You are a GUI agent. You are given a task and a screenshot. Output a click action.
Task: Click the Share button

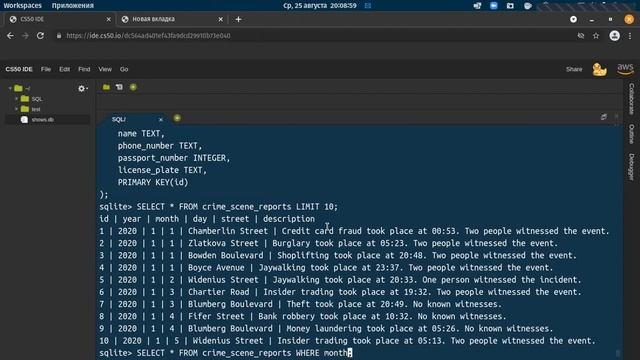click(x=574, y=69)
